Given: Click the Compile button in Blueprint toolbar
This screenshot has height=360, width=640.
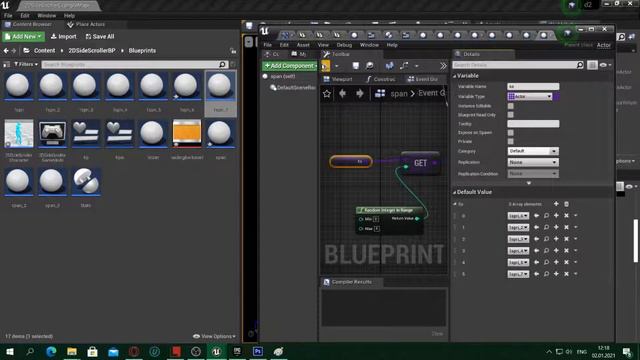Looking at the screenshot, I should (325, 66).
